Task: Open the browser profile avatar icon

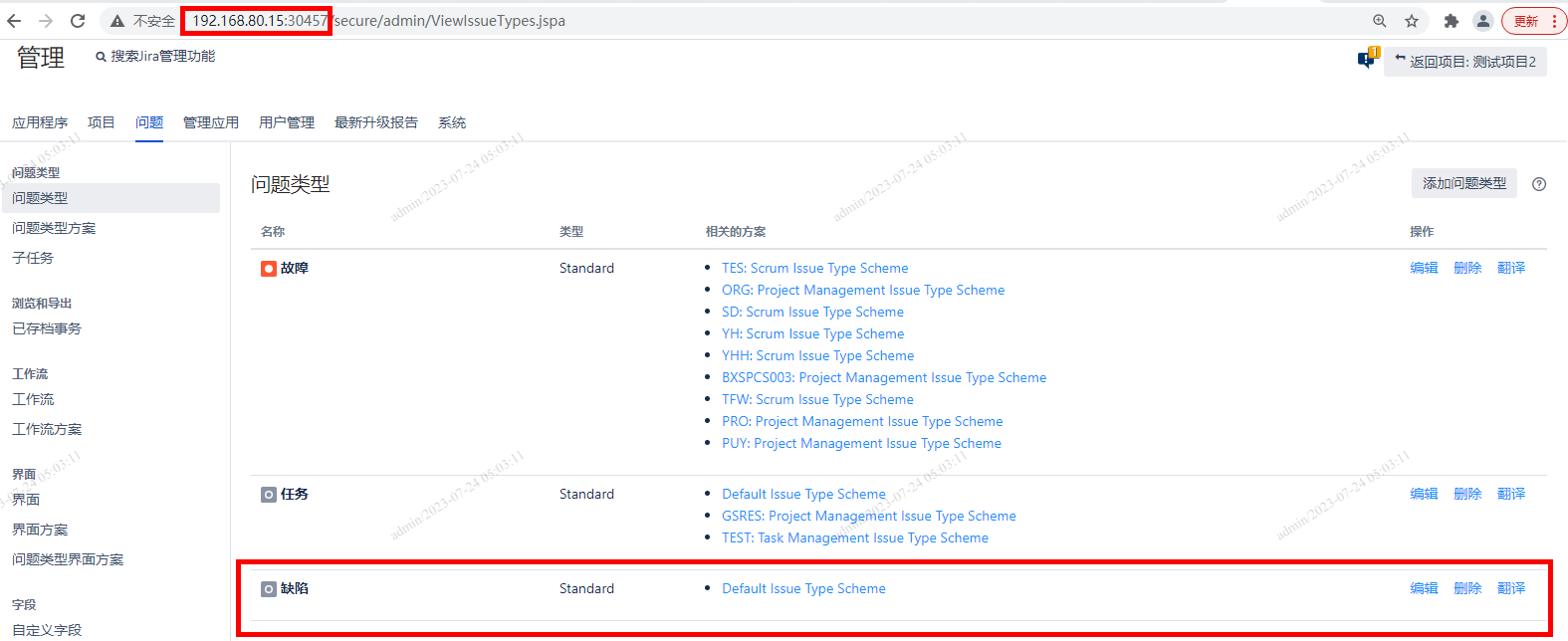Action: tap(1482, 21)
